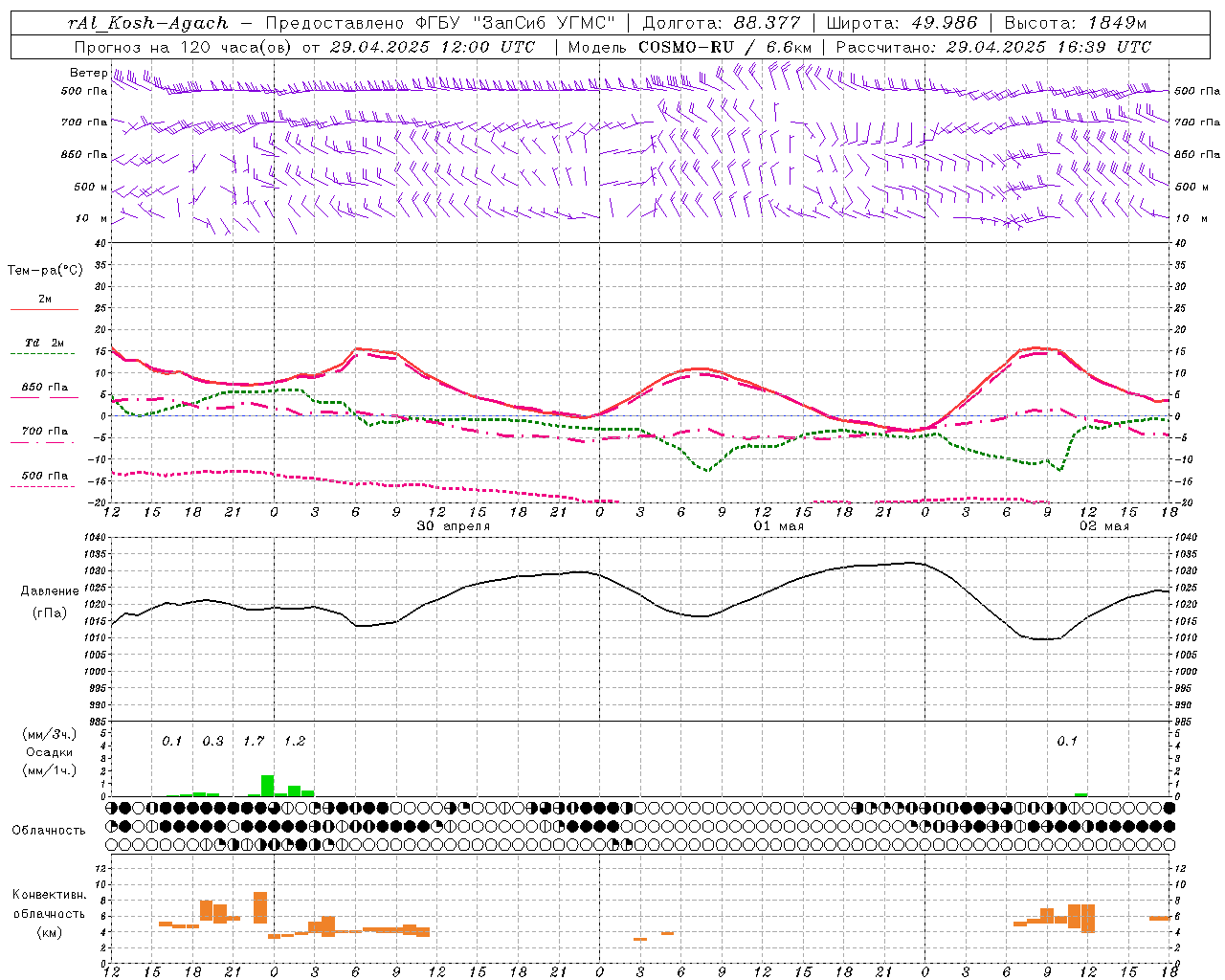This screenshot has width=1225, height=980.
Task: Click the date label 02 мая
Action: coord(1104,526)
